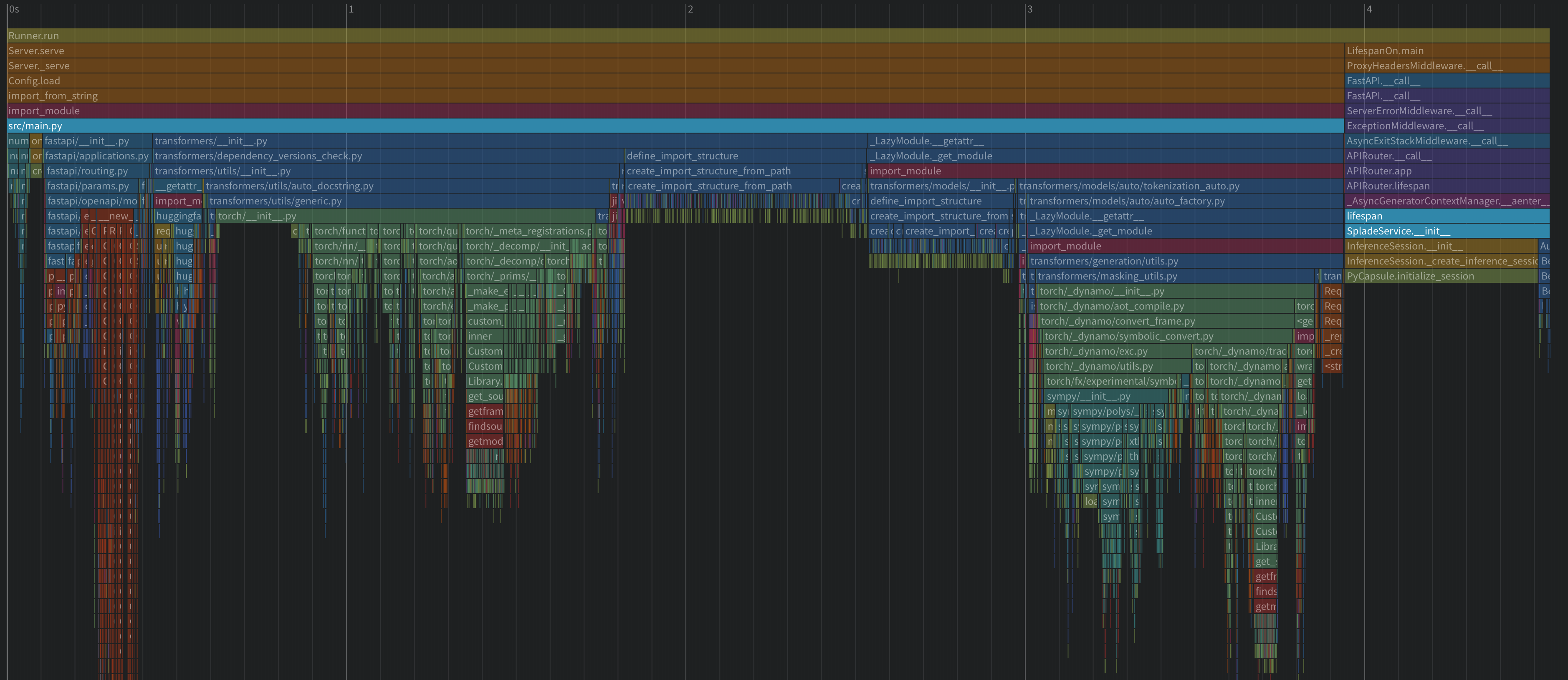Select the import_from_string frame
Viewport: 1568px width, 680px height.
[x=670, y=96]
